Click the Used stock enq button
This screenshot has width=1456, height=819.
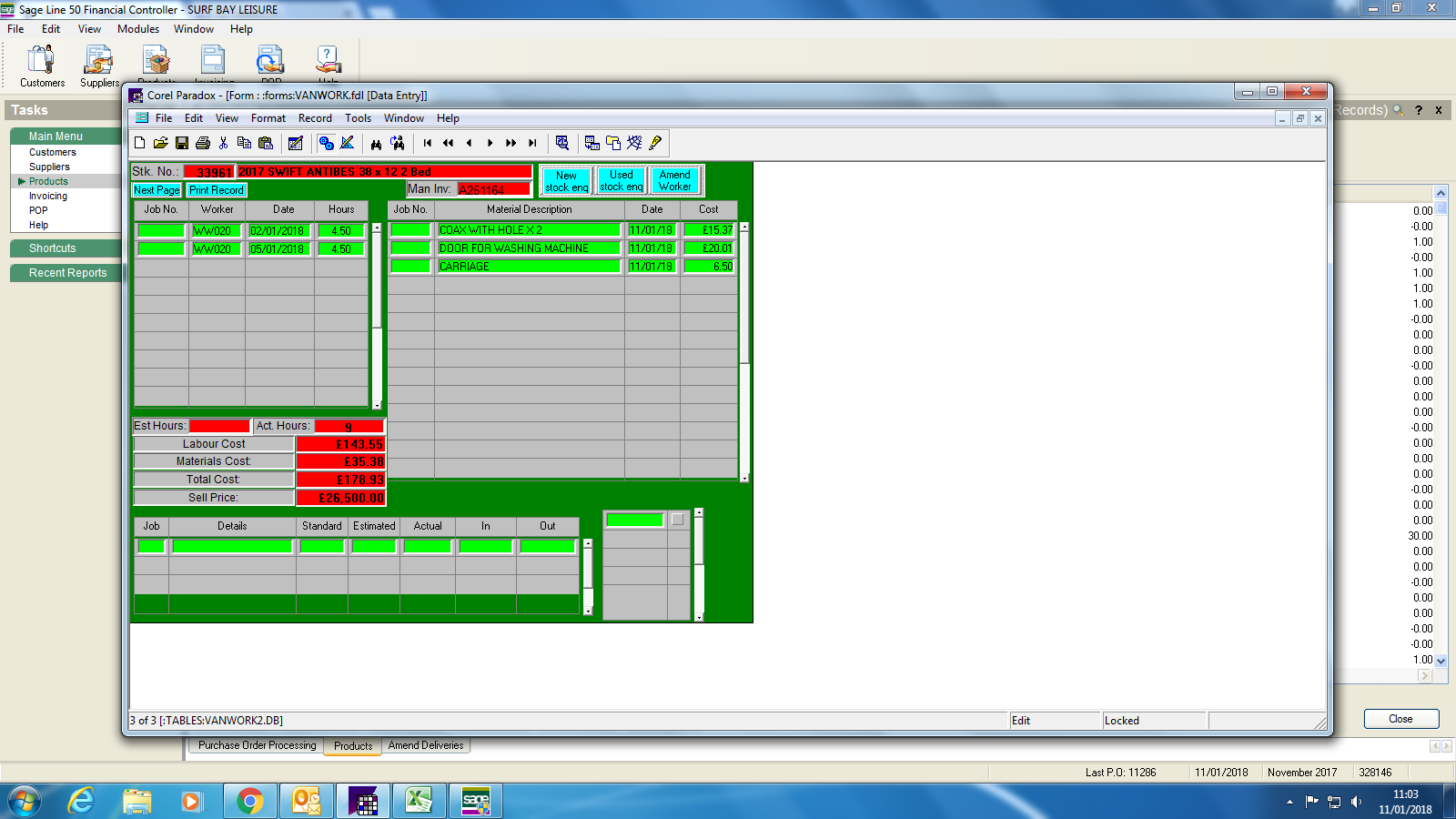(622, 180)
